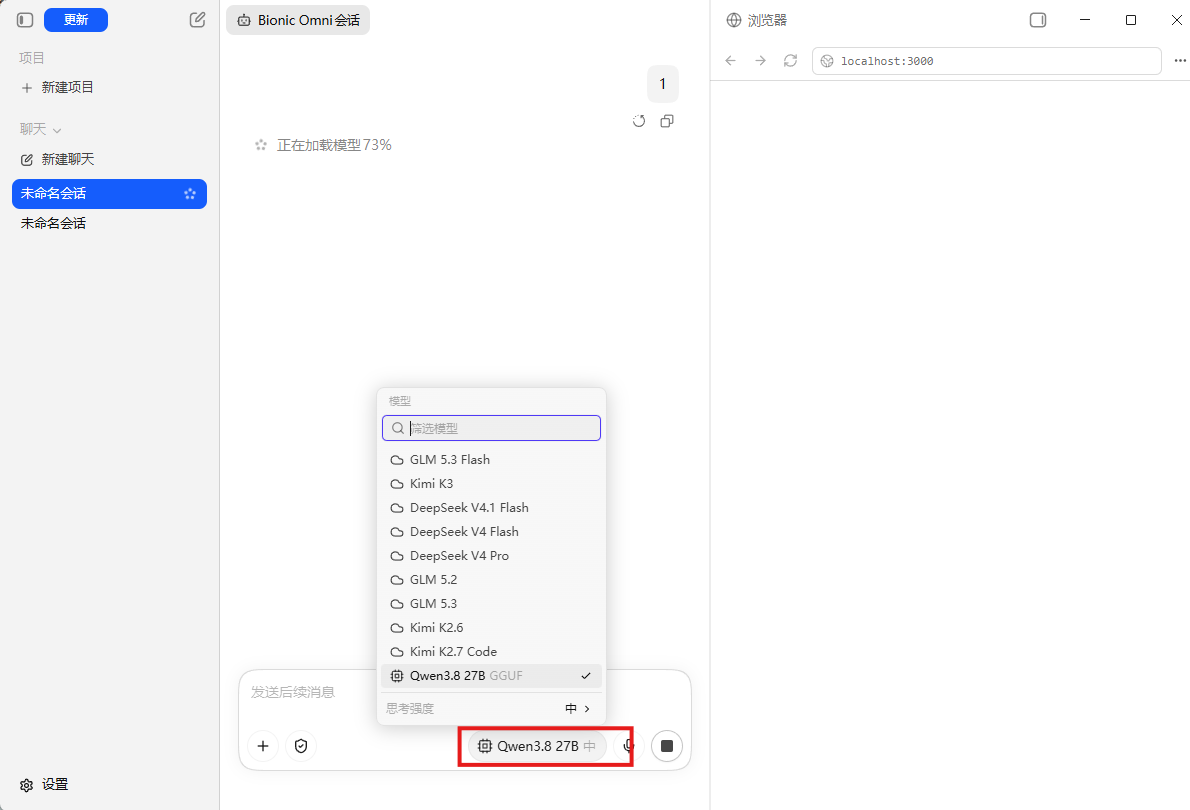Click the compose new chat icon
This screenshot has height=810, width=1190.
tap(197, 20)
